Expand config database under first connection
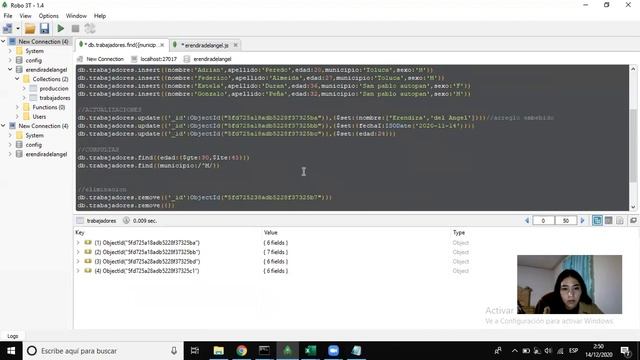Viewport: 640px width, 360px height. pos(10,60)
